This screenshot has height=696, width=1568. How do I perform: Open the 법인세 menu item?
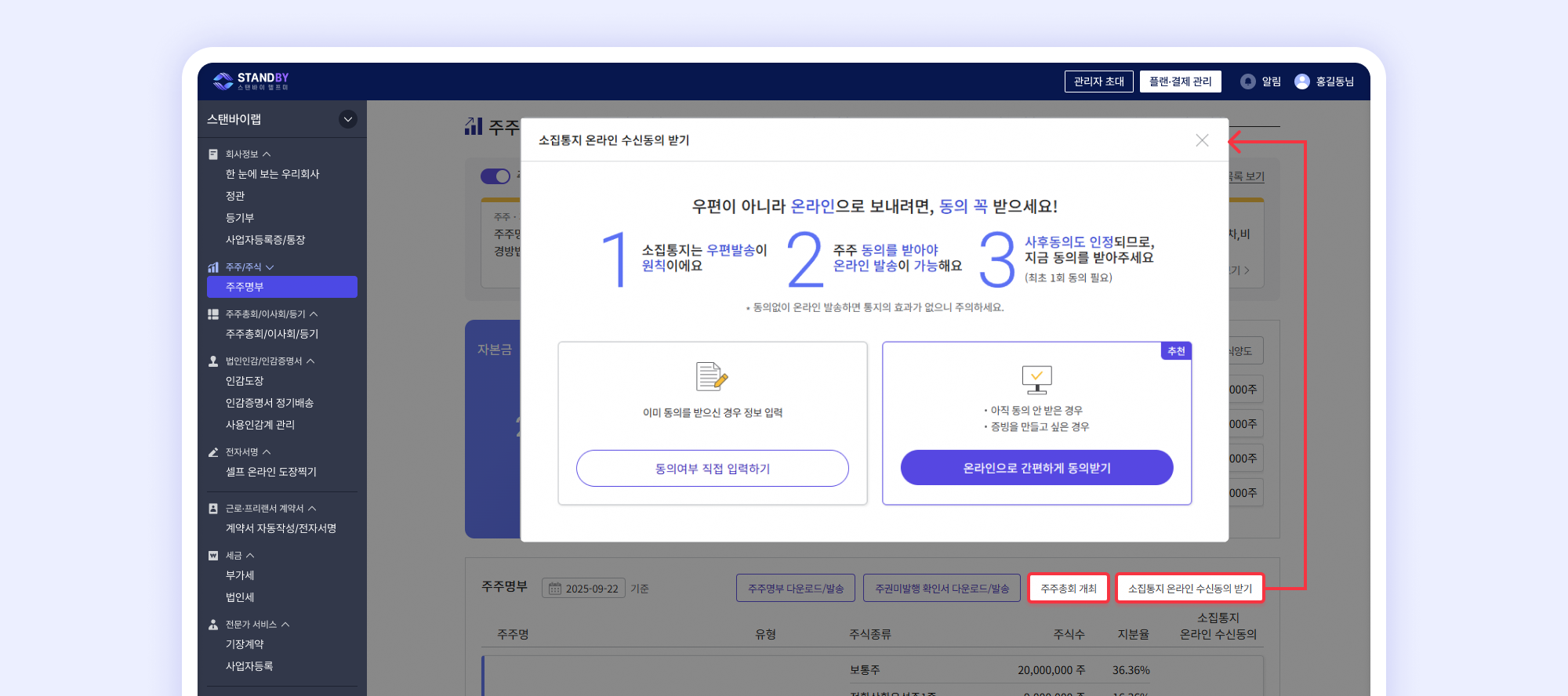point(240,597)
